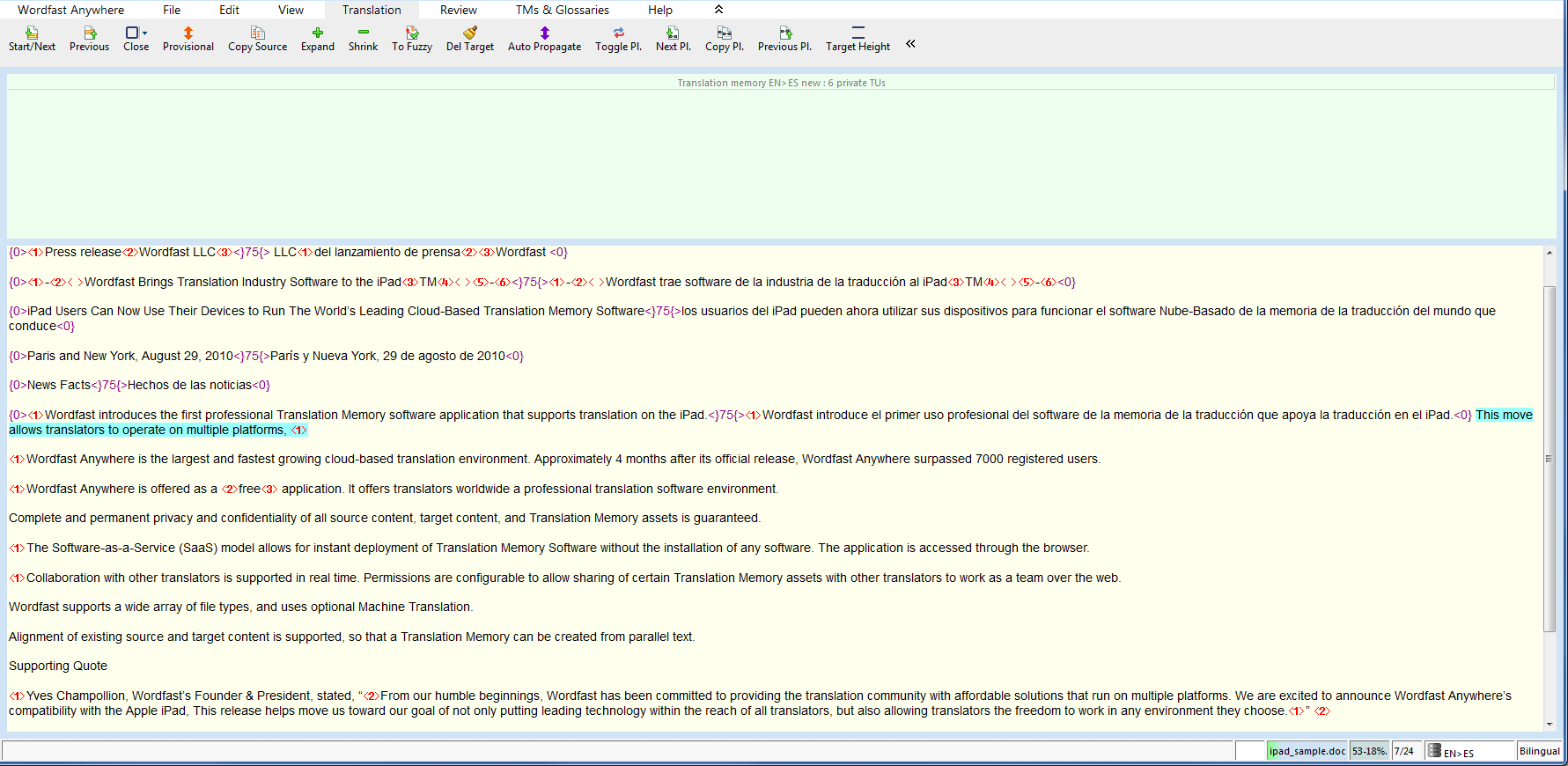Click the Start/Next segment icon
This screenshot has height=766, width=1568.
pyautogui.click(x=32, y=33)
